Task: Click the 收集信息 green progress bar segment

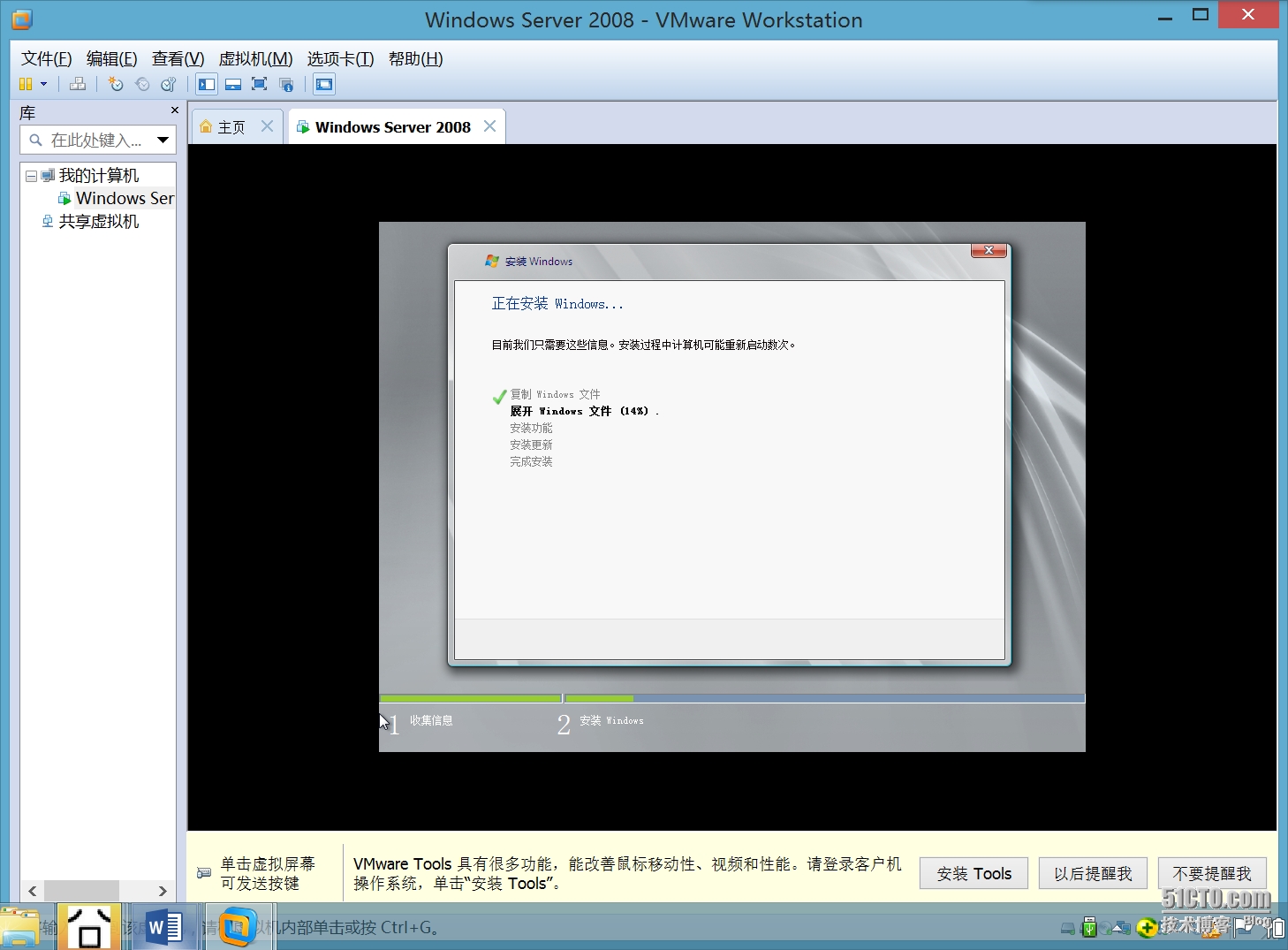Action: 471,698
